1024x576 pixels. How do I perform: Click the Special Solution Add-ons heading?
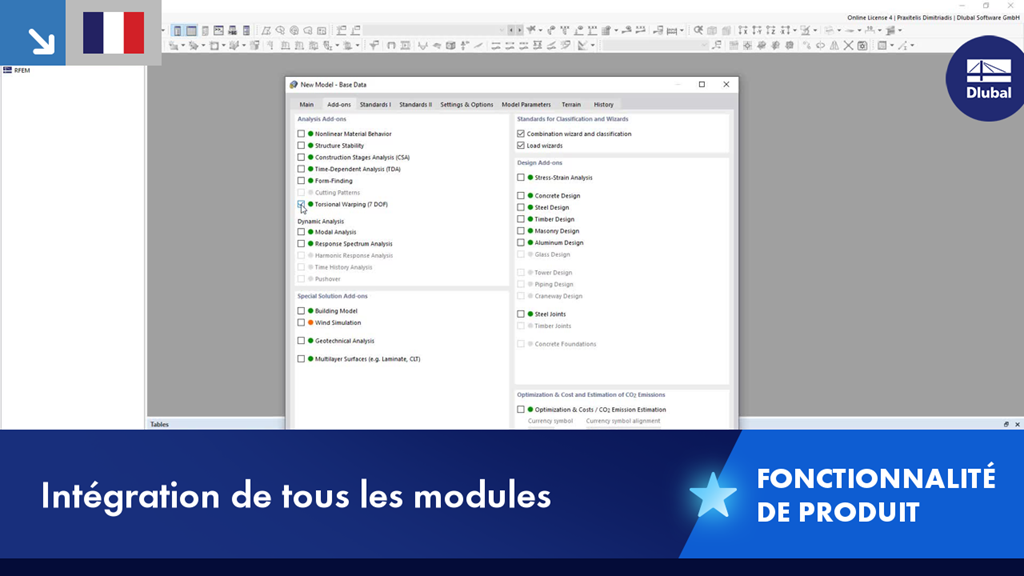[x=332, y=296]
